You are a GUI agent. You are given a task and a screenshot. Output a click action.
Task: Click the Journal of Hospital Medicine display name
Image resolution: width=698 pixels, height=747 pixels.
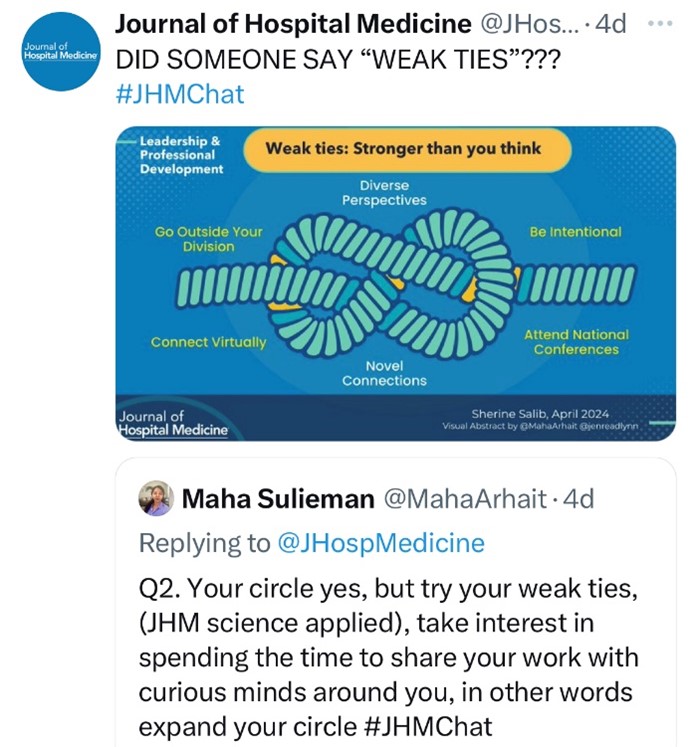coord(294,23)
